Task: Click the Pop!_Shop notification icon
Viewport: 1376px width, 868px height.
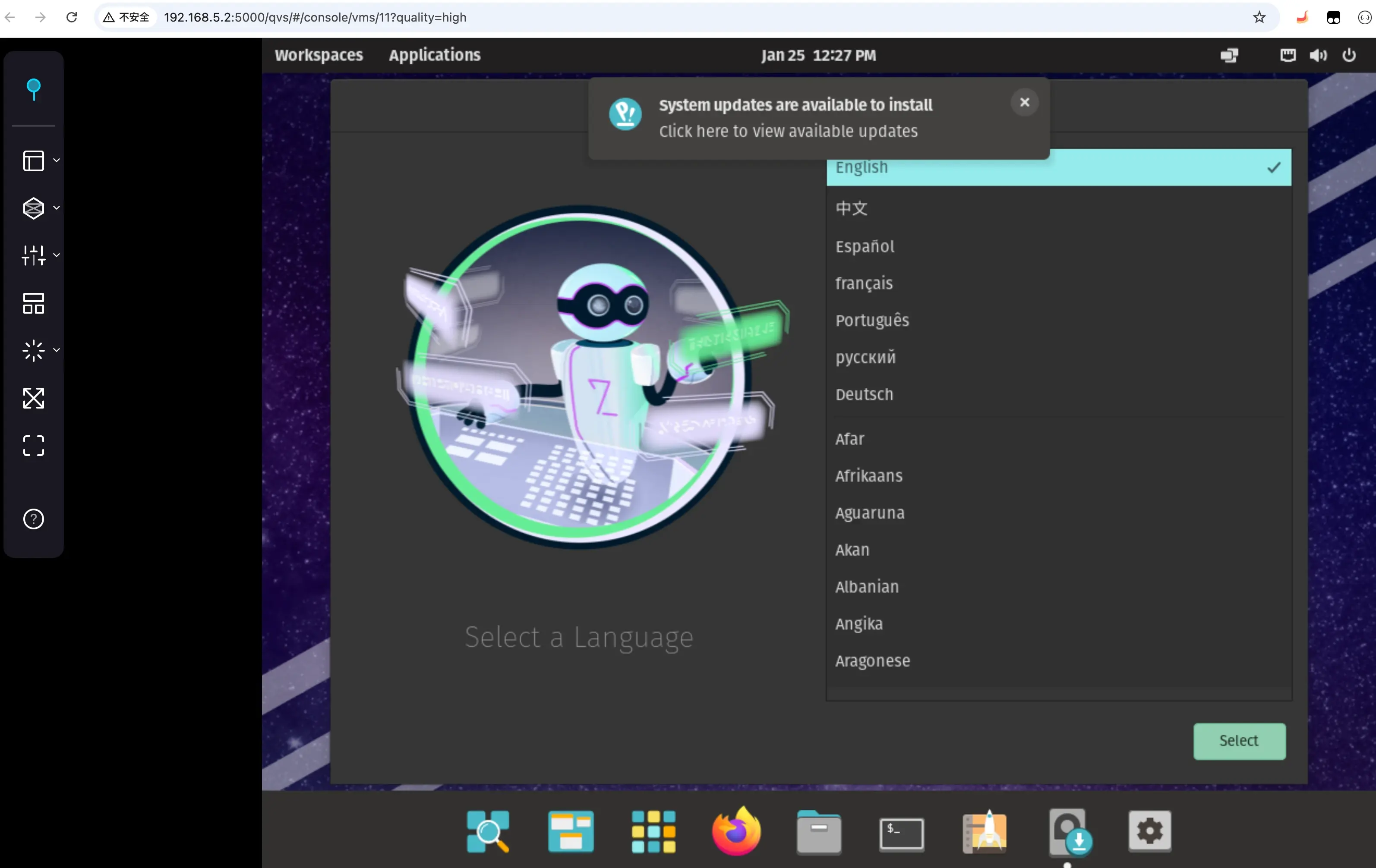Action: pyautogui.click(x=625, y=113)
